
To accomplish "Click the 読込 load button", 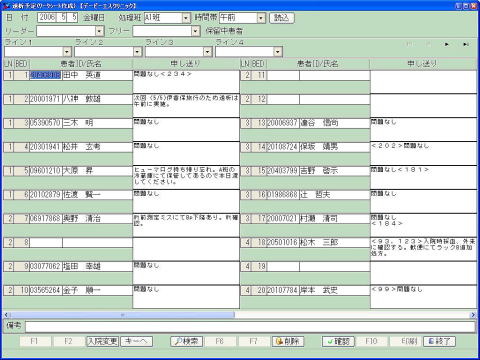I will (282, 18).
